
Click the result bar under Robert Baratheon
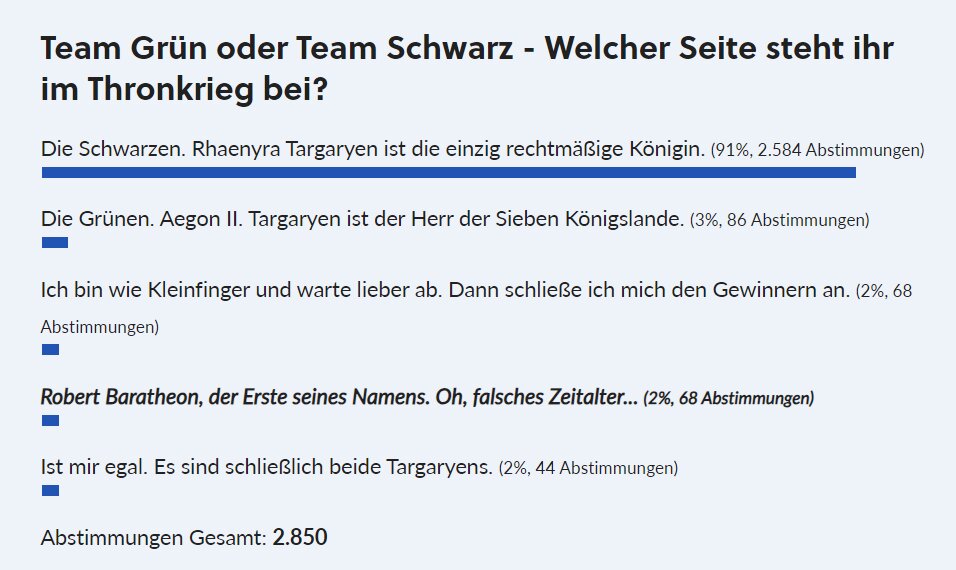[x=50, y=420]
